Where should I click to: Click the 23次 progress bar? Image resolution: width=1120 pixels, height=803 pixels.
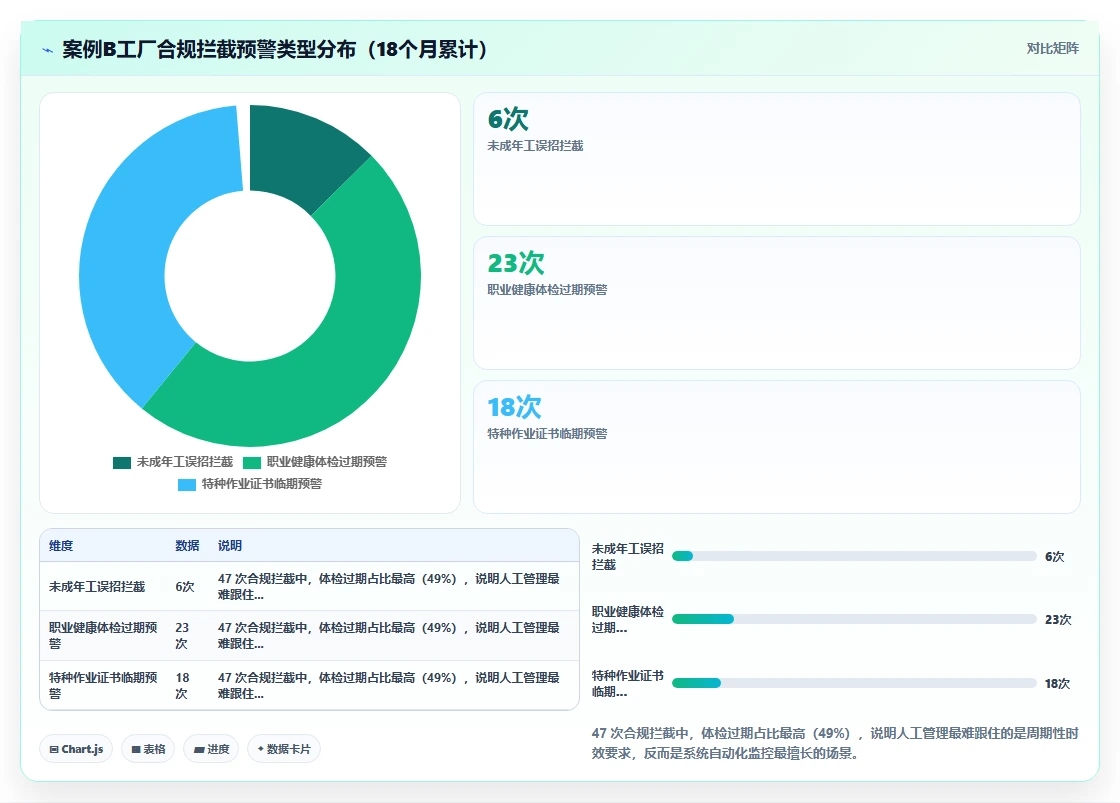point(854,619)
